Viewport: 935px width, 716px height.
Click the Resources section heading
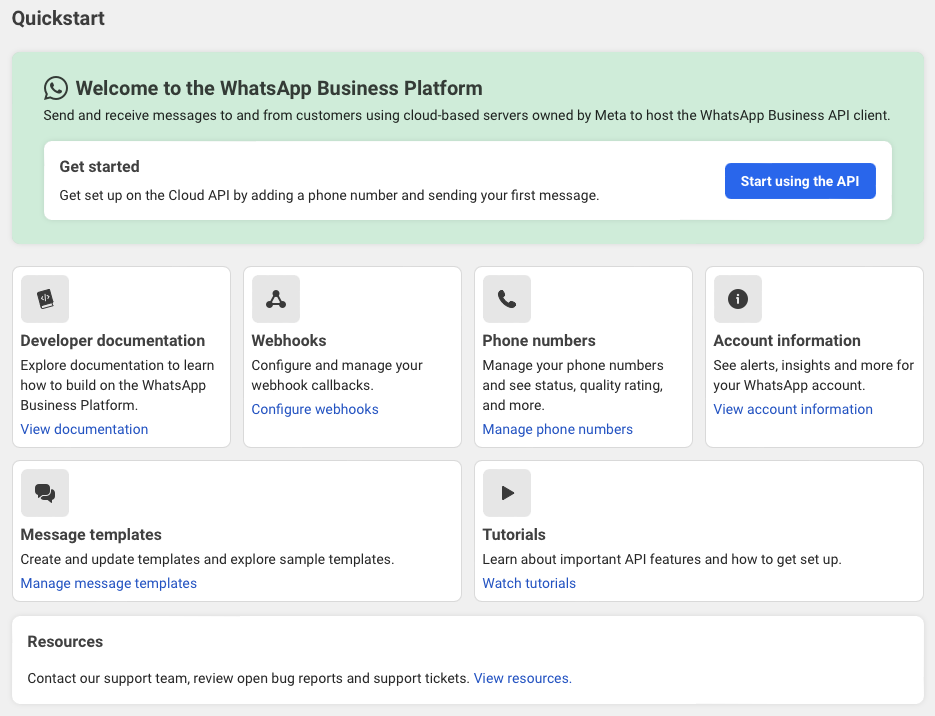coord(65,641)
